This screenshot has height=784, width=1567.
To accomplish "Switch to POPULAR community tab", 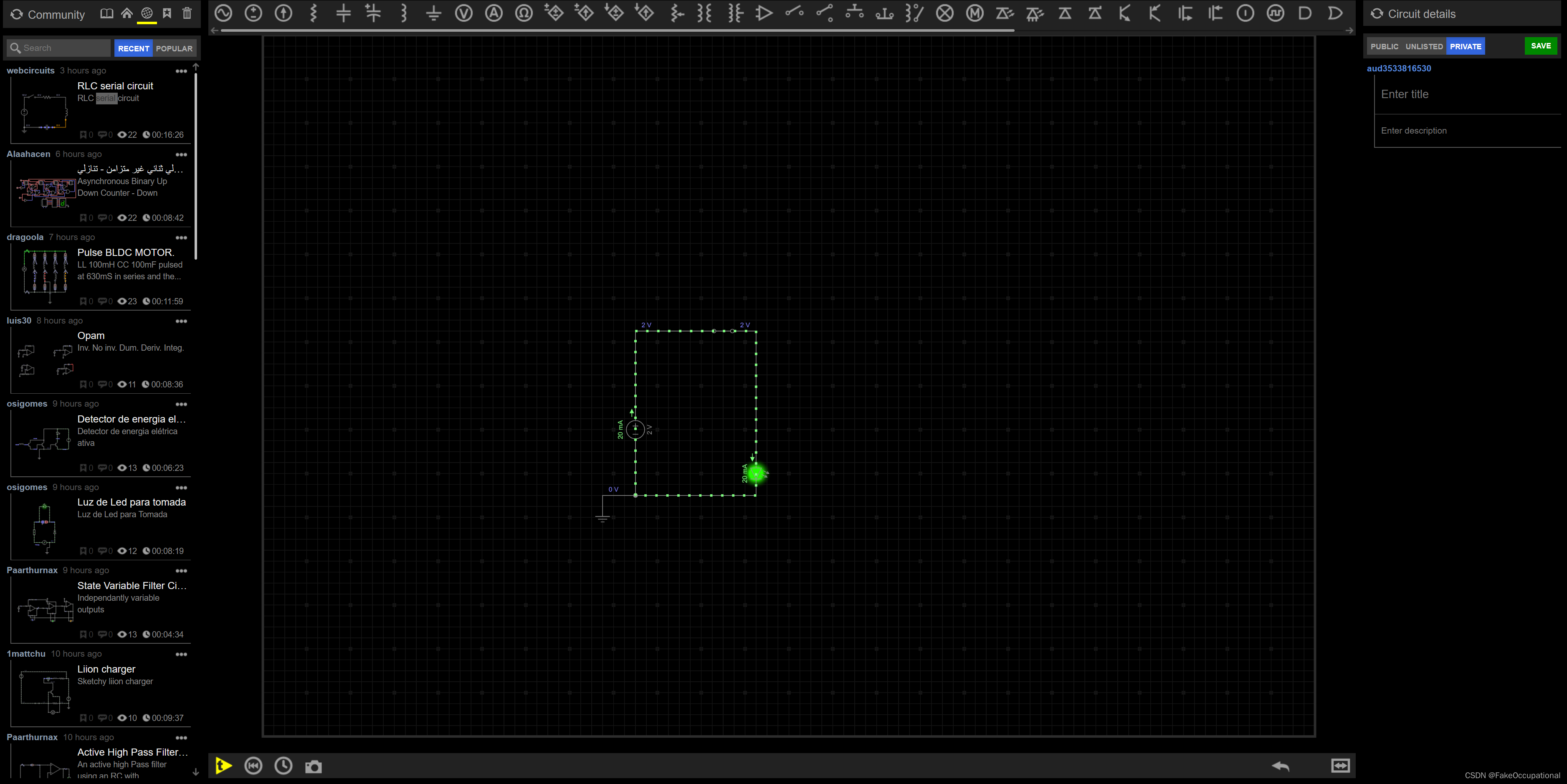I will tap(175, 48).
